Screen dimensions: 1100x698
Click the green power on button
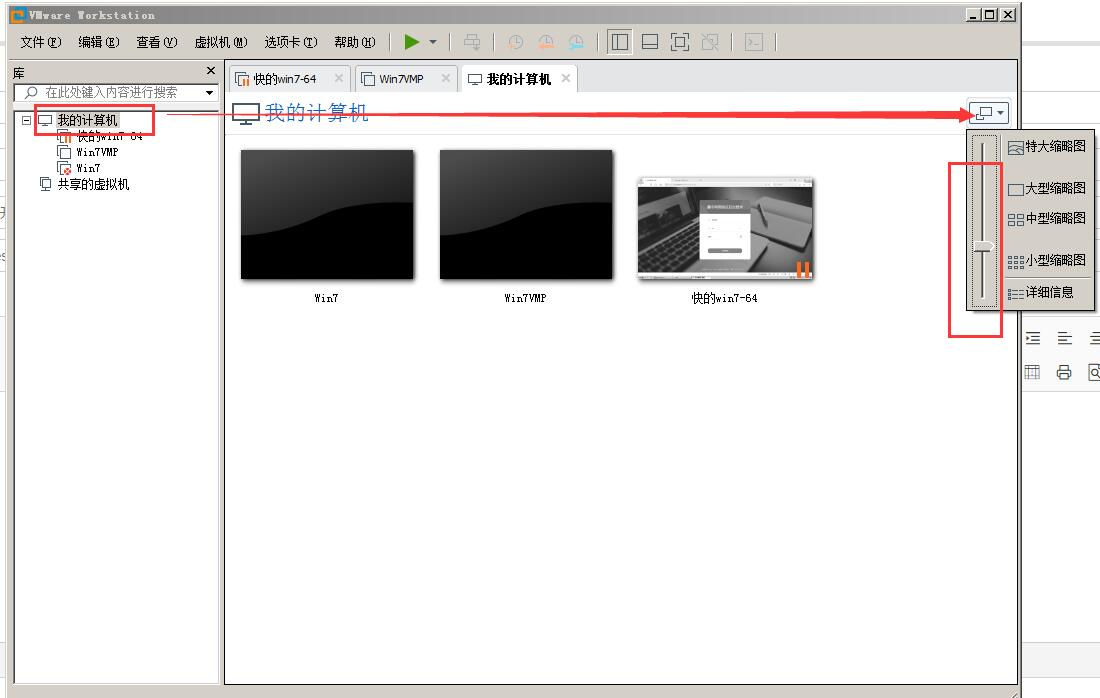coord(411,42)
